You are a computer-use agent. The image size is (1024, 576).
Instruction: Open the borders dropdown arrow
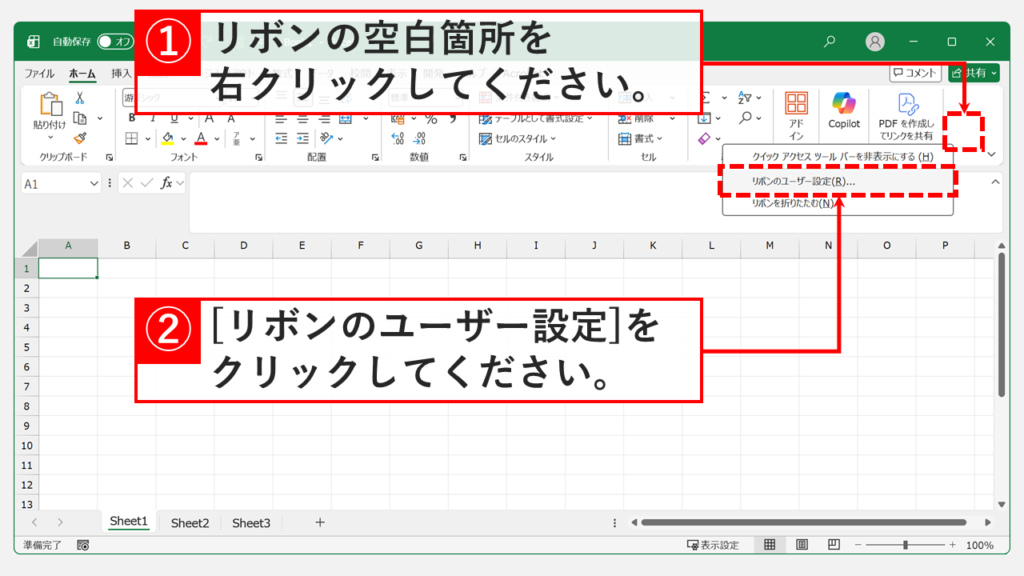148,139
